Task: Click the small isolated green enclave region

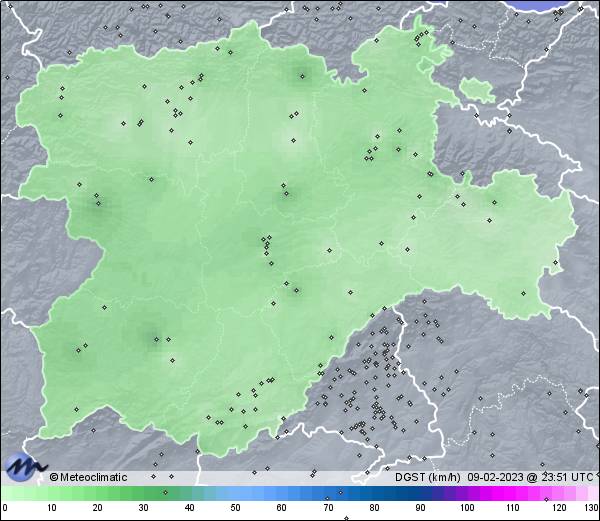Action: tap(477, 90)
